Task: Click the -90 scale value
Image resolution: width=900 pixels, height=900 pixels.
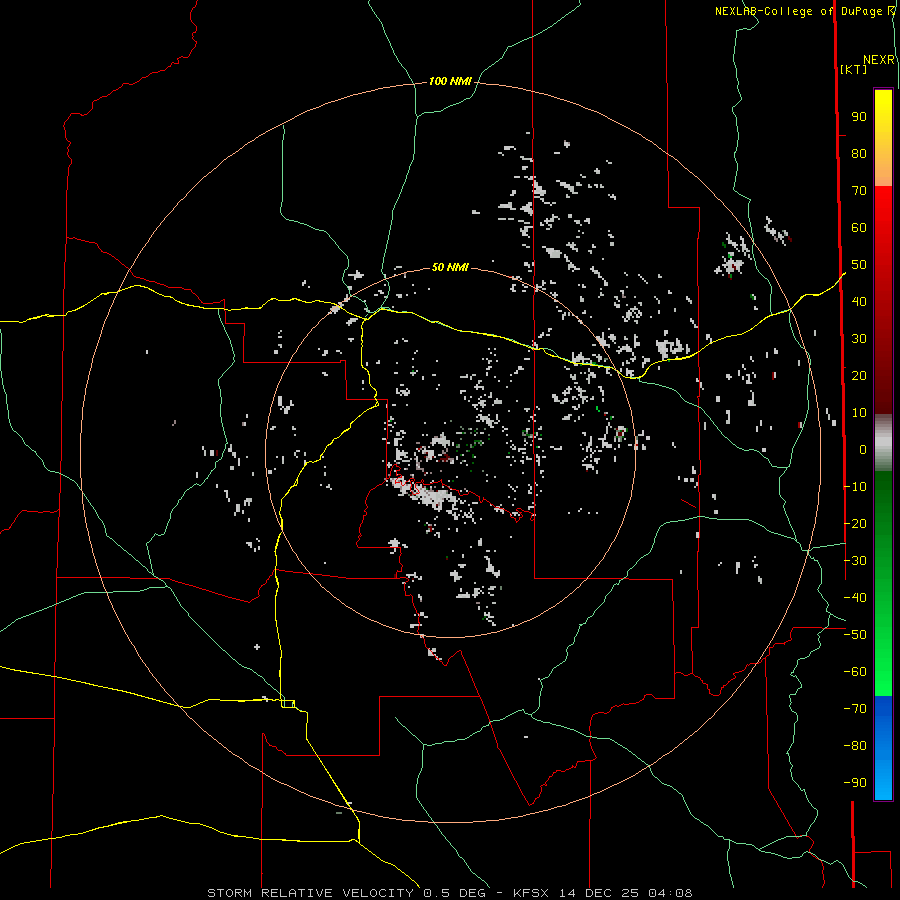Action: point(855,783)
